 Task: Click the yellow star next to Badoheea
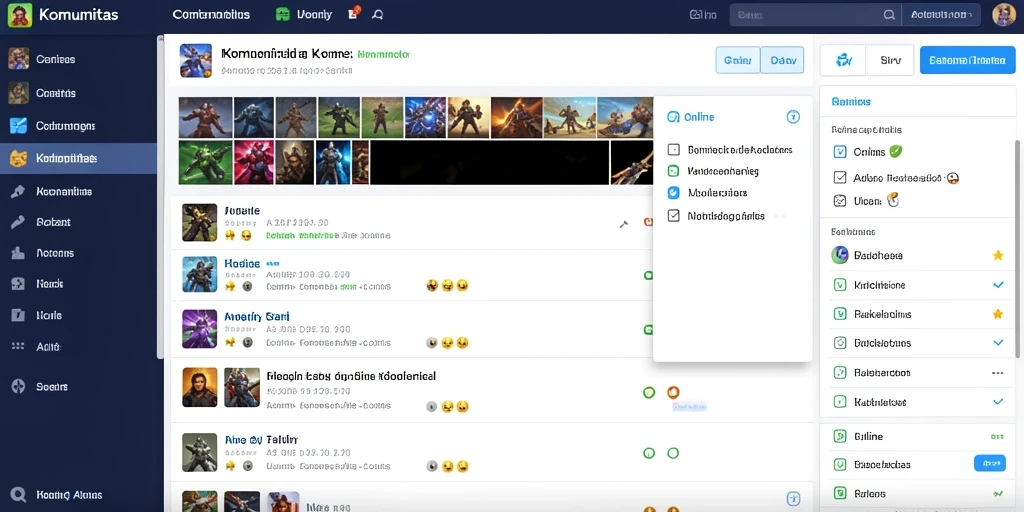tap(997, 255)
